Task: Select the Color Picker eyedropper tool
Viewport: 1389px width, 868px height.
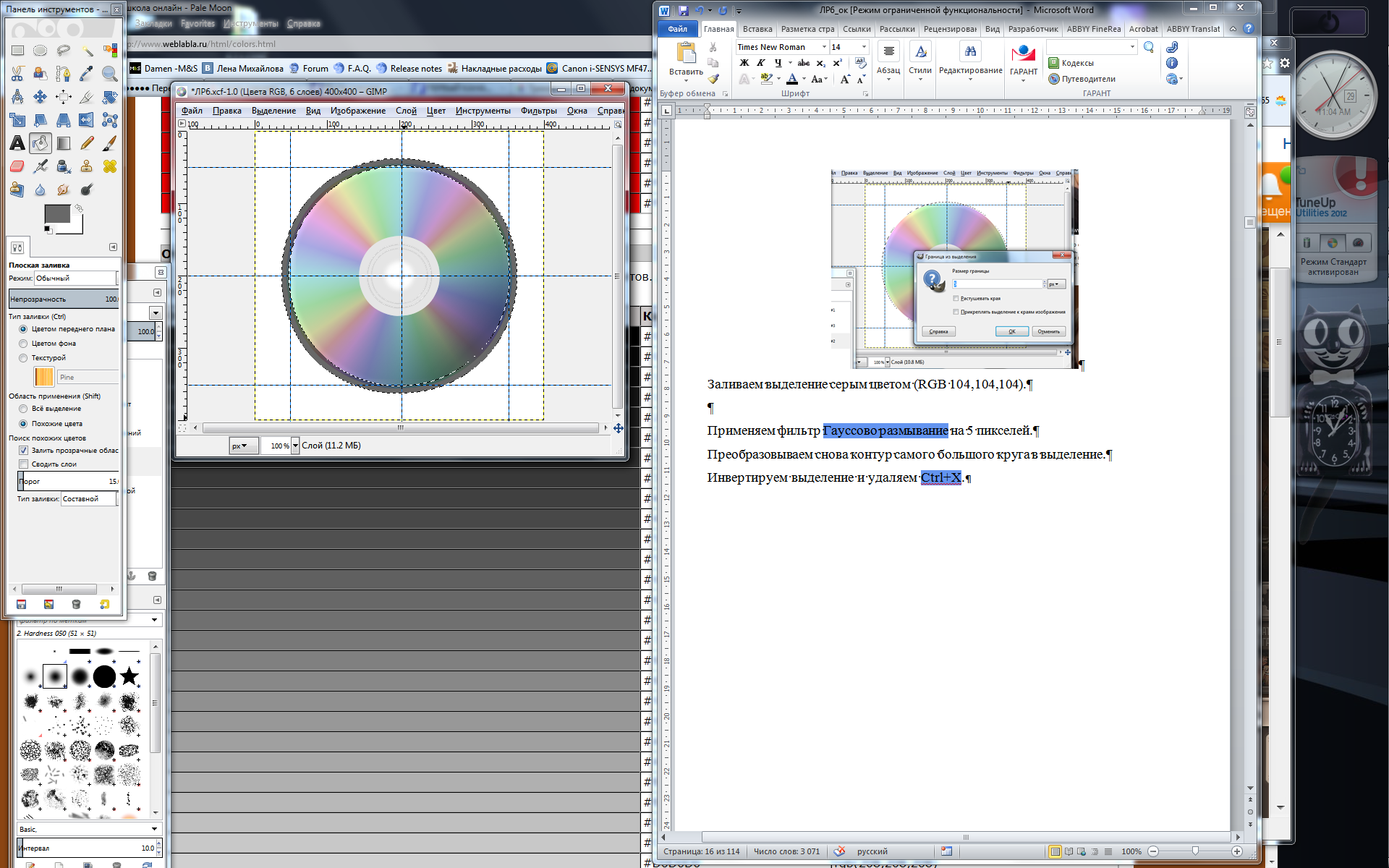Action: pos(87,74)
